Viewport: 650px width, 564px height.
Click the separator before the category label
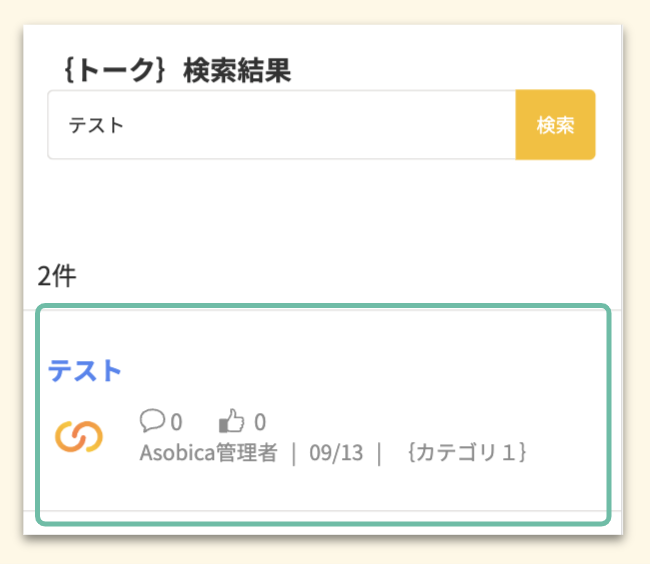pos(380,452)
